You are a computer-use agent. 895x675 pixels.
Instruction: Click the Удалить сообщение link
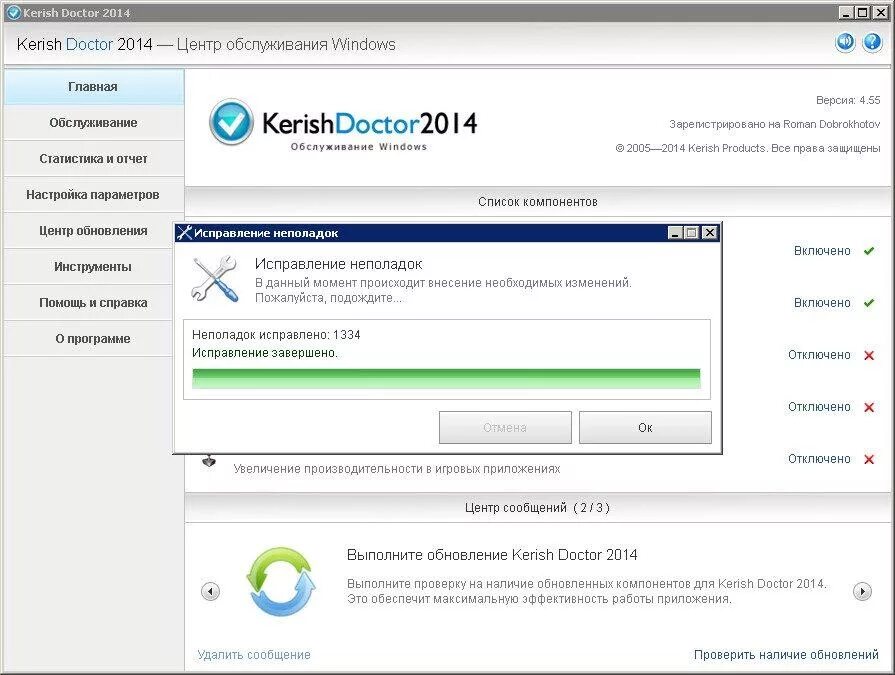click(x=254, y=654)
